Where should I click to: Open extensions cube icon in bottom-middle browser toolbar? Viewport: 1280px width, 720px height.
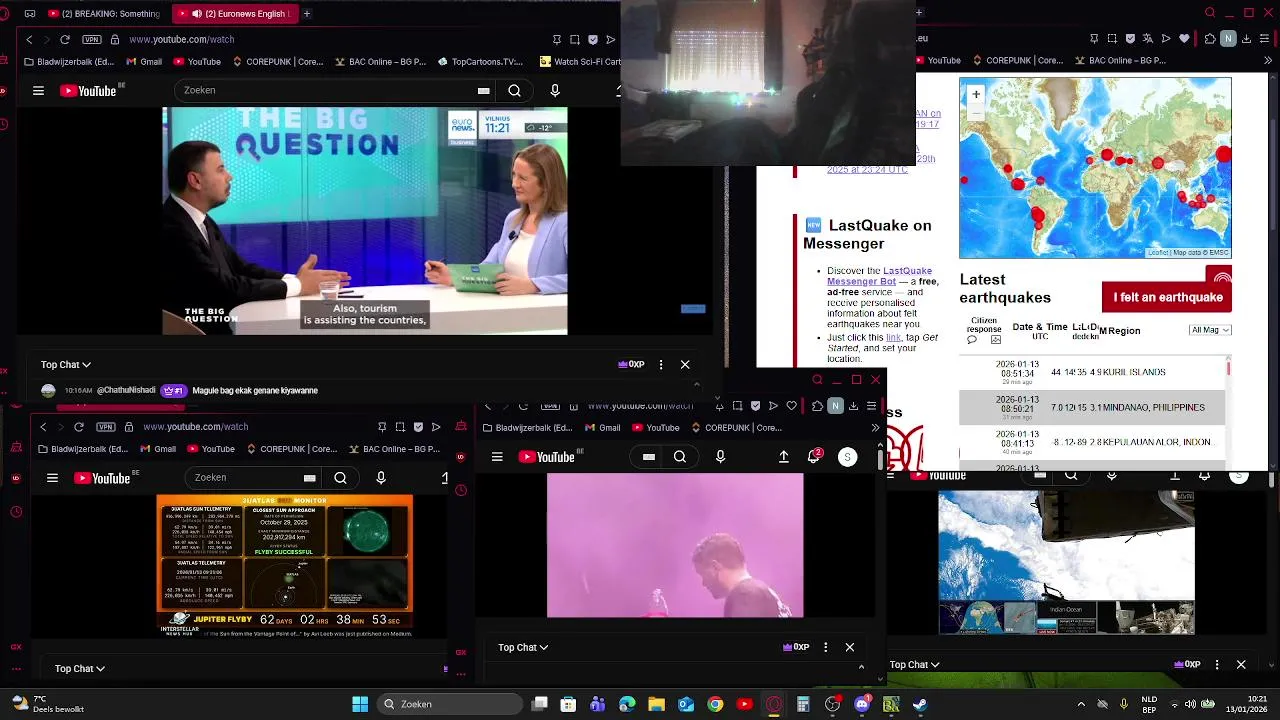click(817, 406)
